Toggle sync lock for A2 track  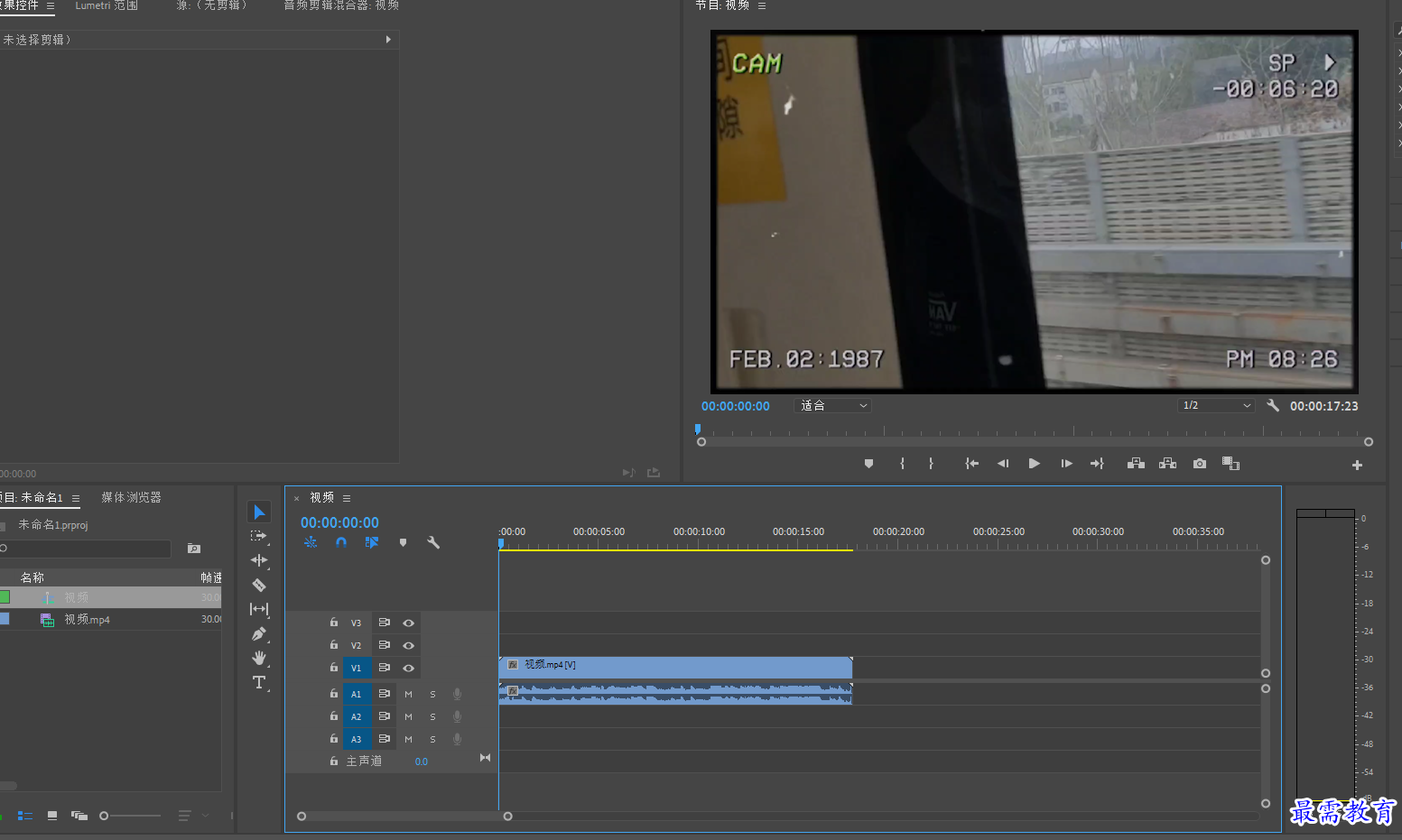point(384,716)
